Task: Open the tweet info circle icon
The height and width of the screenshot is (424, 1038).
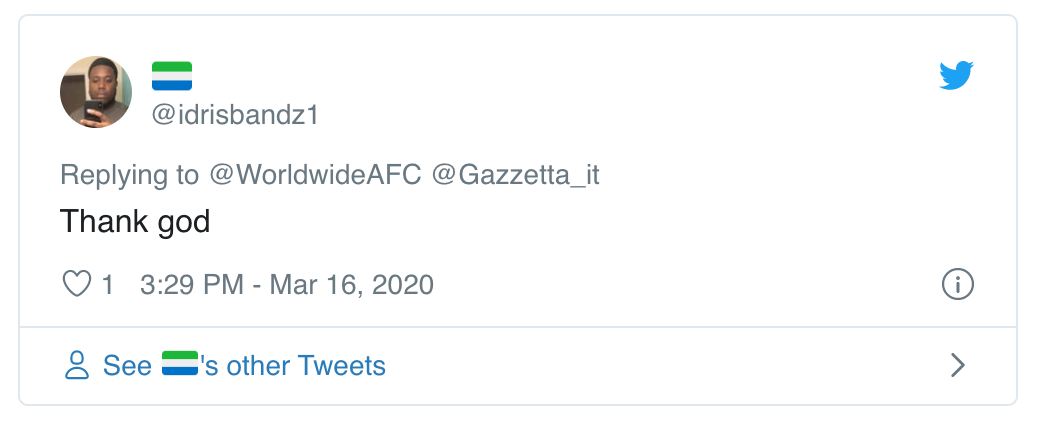Action: pyautogui.click(x=958, y=285)
